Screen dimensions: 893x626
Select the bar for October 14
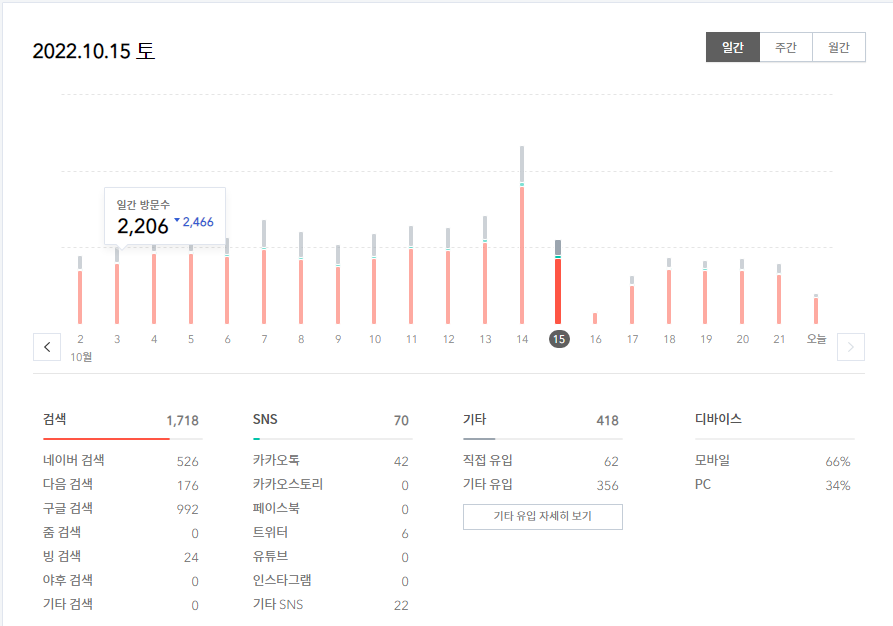coord(522,235)
